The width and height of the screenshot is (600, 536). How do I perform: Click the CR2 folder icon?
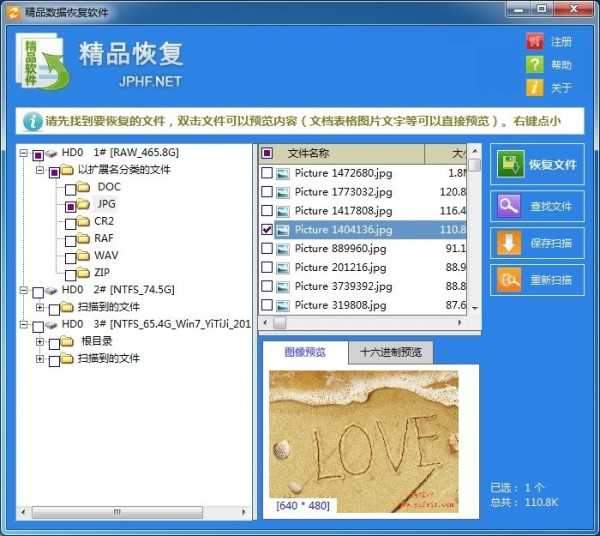coord(83,222)
